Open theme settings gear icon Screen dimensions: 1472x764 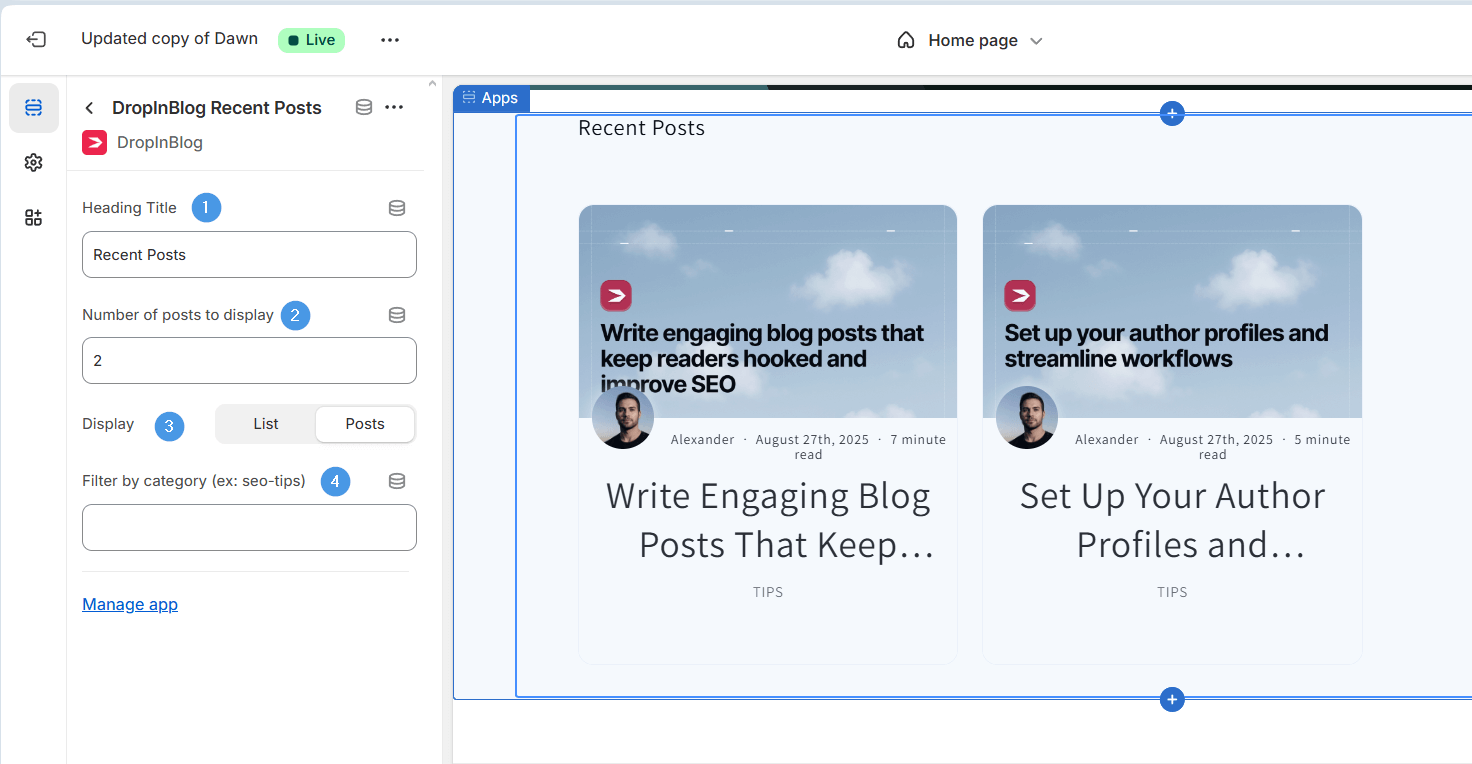click(x=34, y=163)
